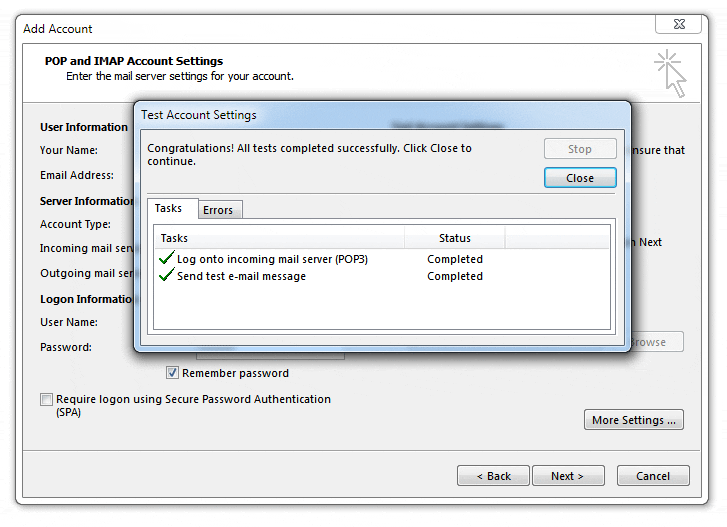The width and height of the screenshot is (727, 527).
Task: Open More Settings dialog
Action: click(x=634, y=420)
